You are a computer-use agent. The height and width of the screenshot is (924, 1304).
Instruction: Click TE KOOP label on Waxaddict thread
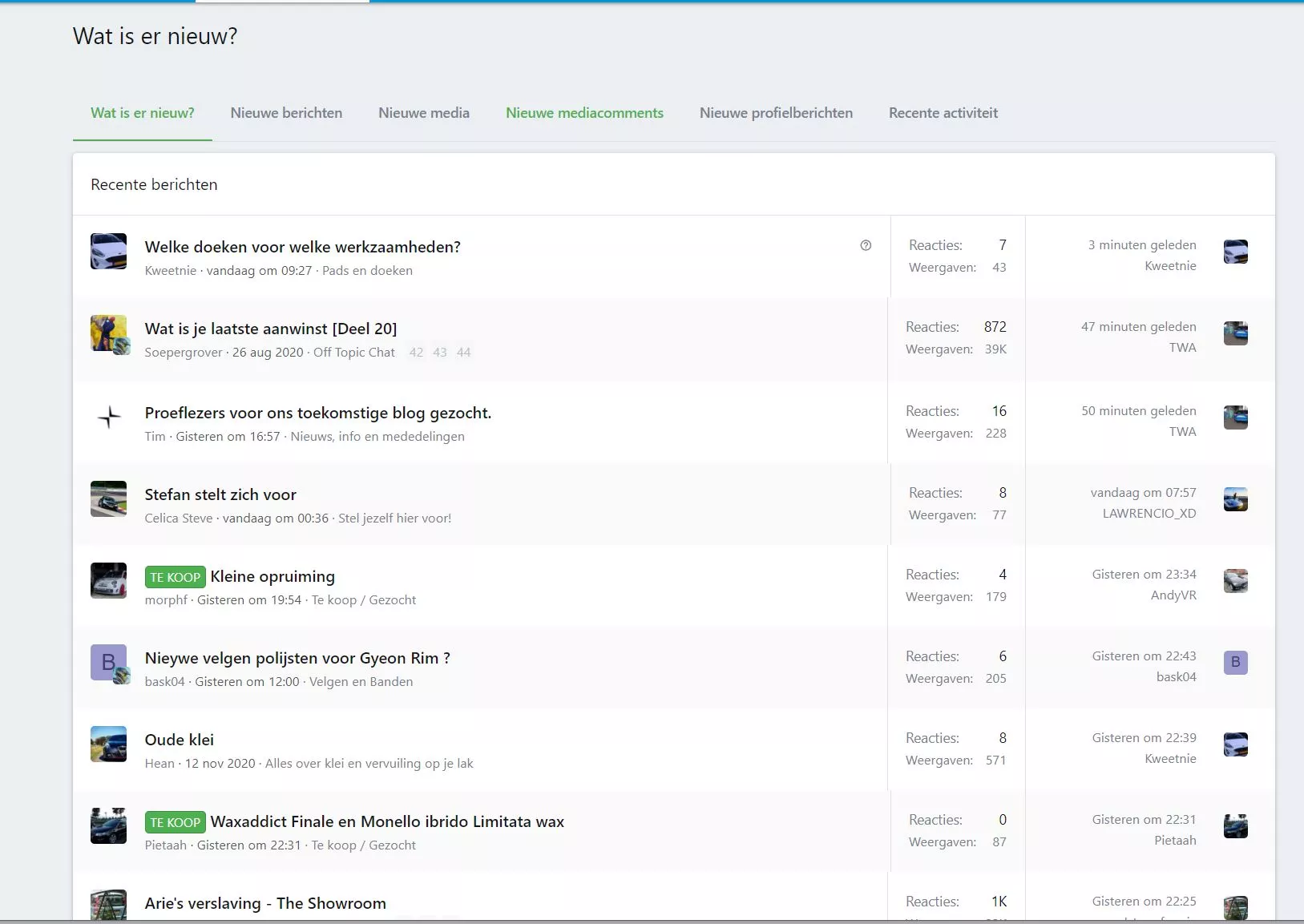coord(176,822)
